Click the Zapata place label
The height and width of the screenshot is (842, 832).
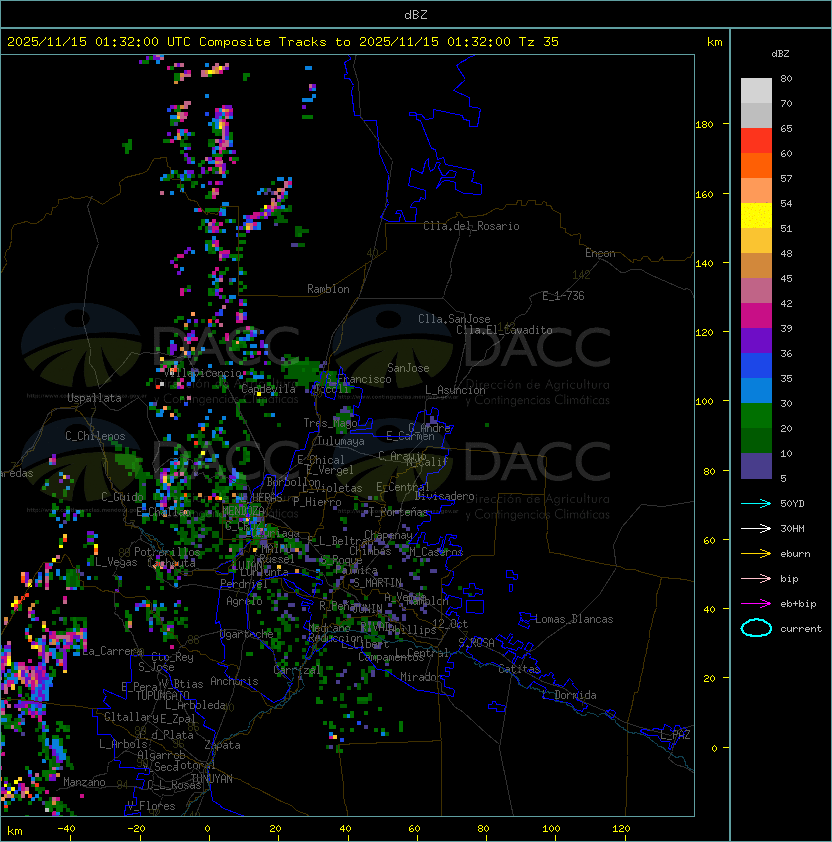(x=222, y=745)
